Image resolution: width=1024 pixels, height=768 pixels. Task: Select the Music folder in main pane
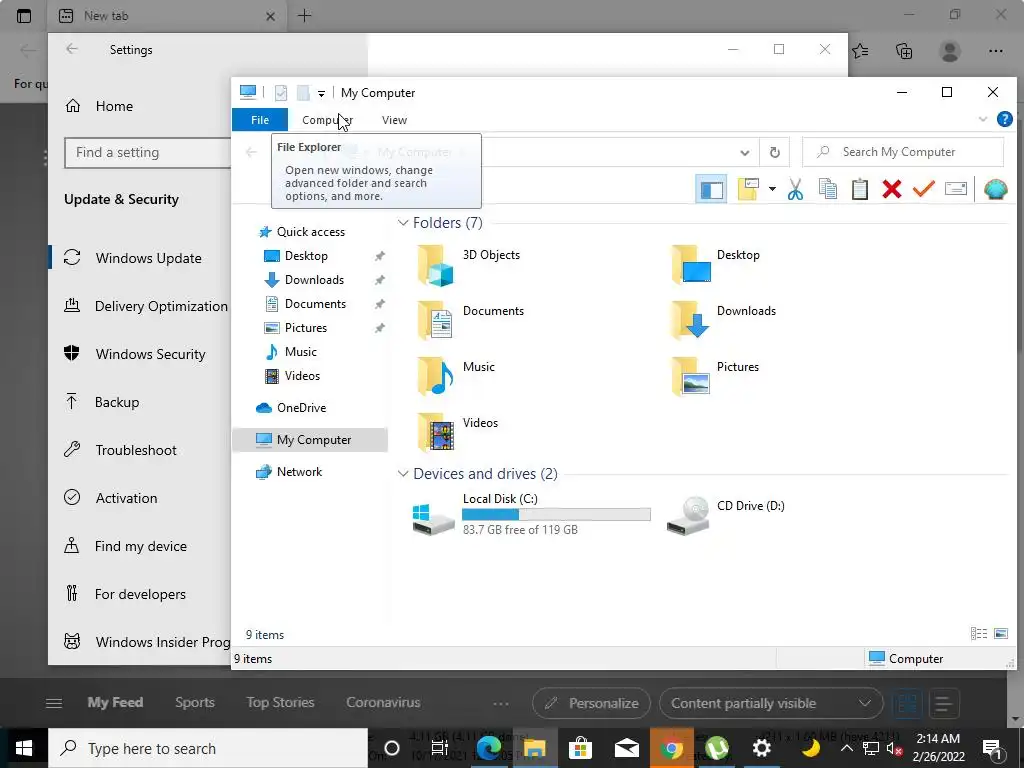coord(456,376)
